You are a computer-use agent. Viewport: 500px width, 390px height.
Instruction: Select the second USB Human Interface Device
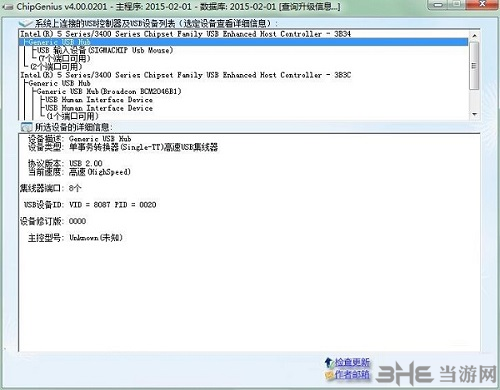(x=99, y=108)
